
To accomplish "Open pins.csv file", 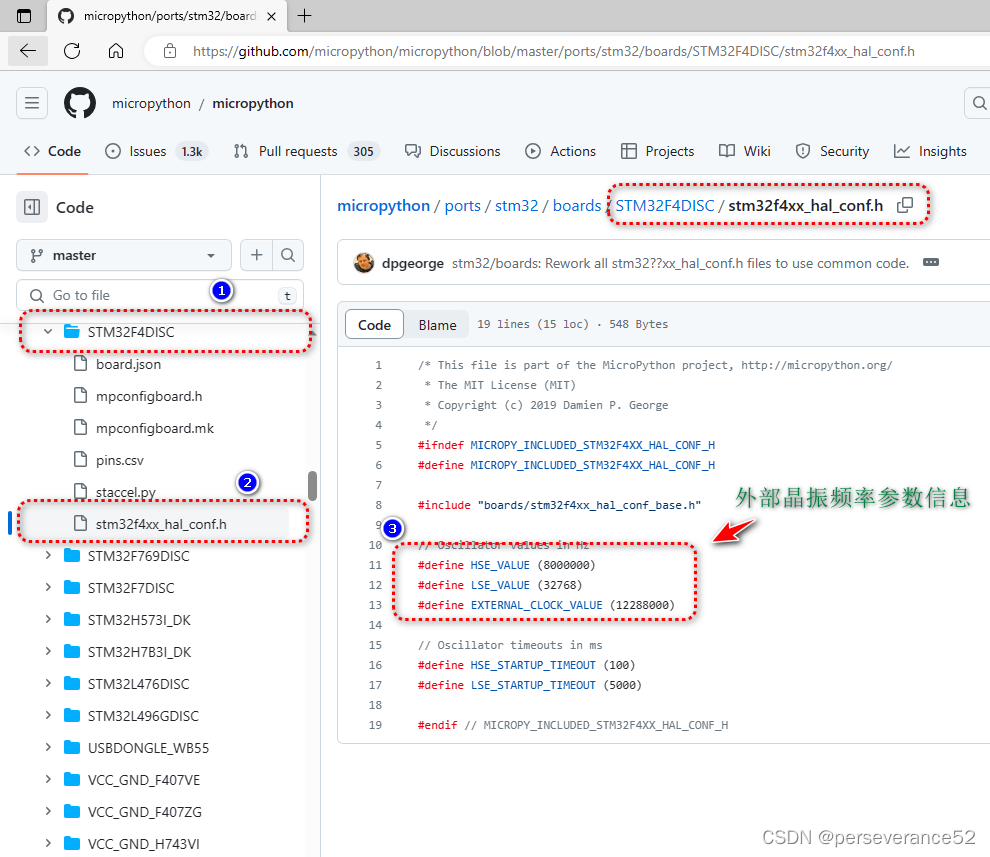I will pyautogui.click(x=120, y=460).
